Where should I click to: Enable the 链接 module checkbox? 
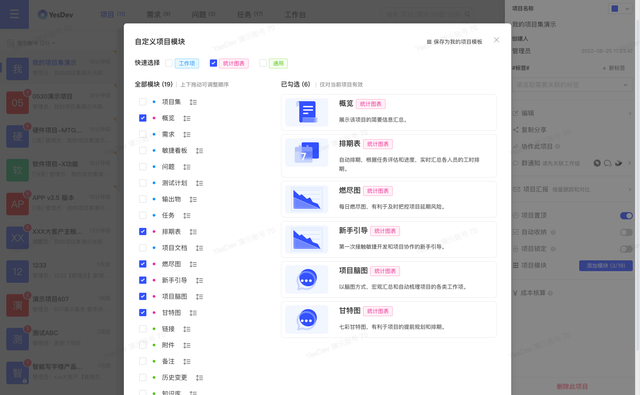click(142, 329)
